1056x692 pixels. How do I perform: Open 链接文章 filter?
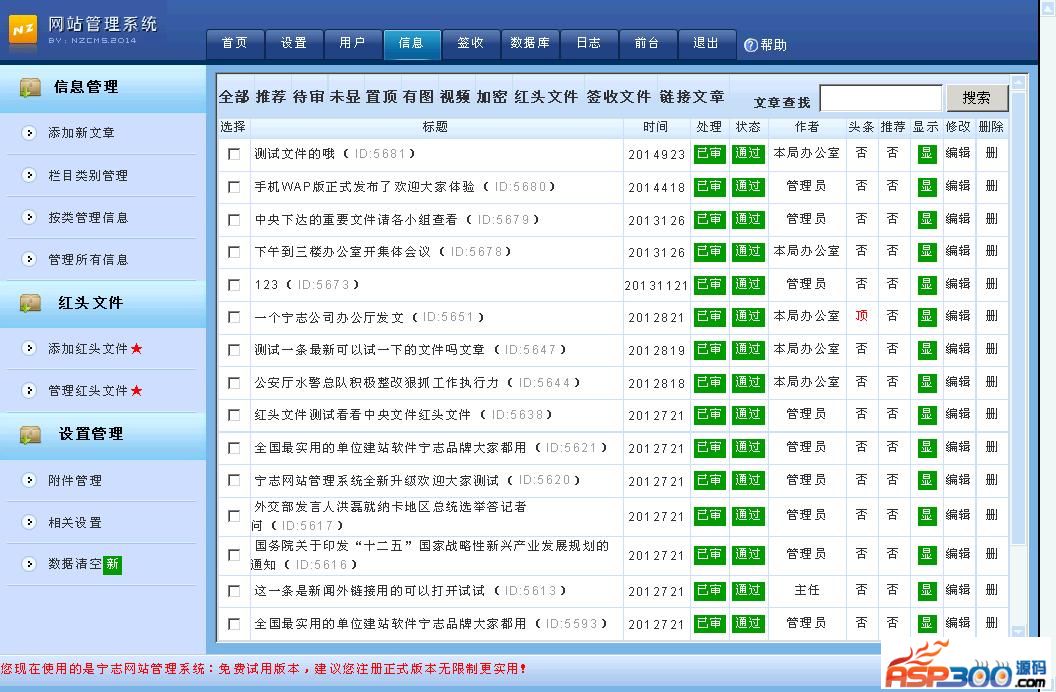coord(692,97)
